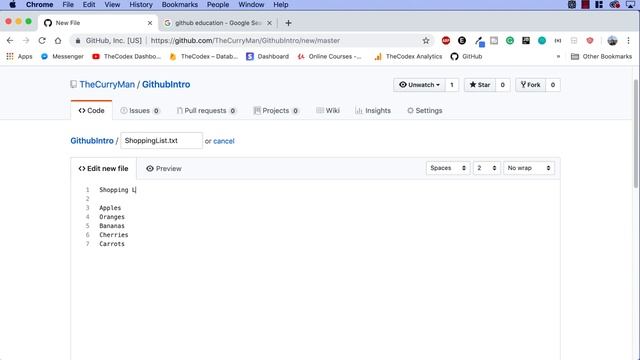640x360 pixels.
Task: Click the Bananas line in editor
Action: pyautogui.click(x=112, y=226)
